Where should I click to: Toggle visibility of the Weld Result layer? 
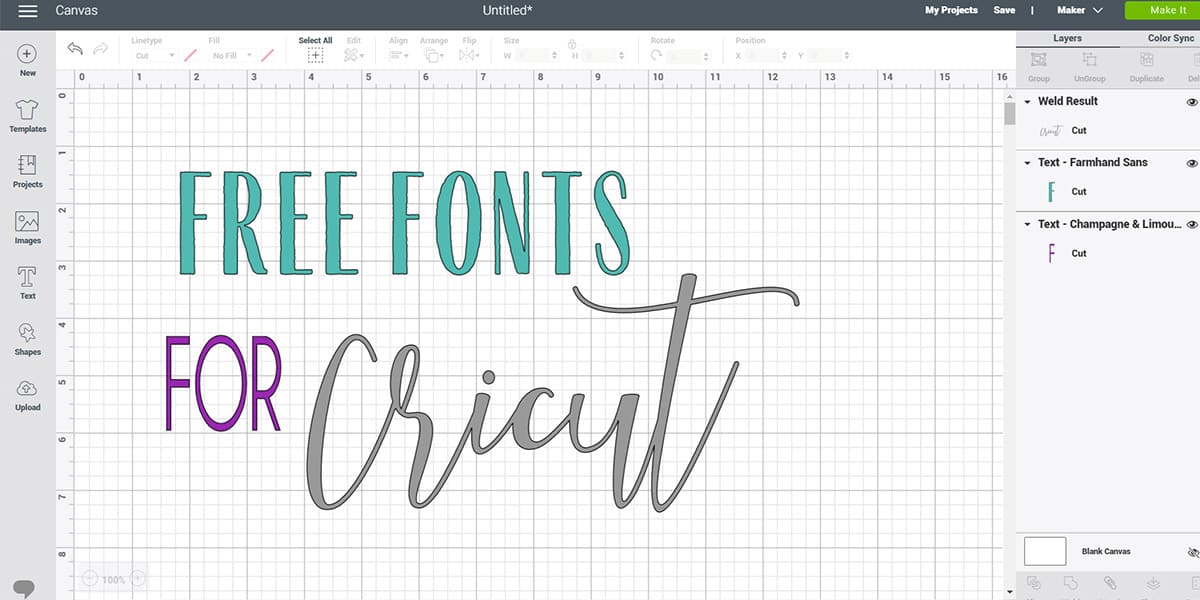point(1192,101)
